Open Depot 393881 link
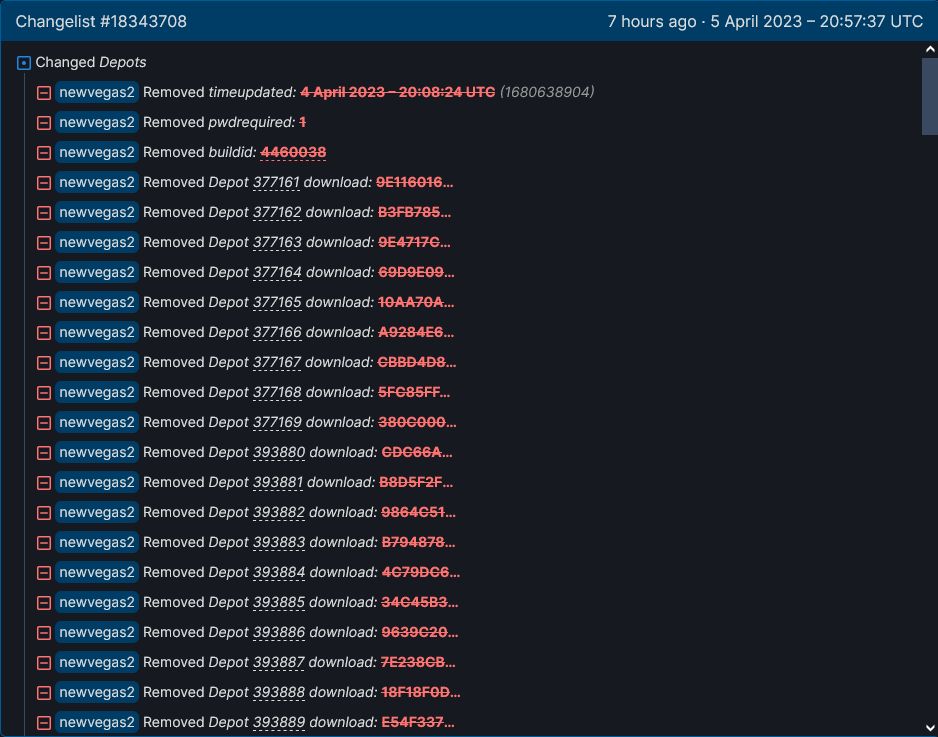938x737 pixels. click(x=278, y=482)
